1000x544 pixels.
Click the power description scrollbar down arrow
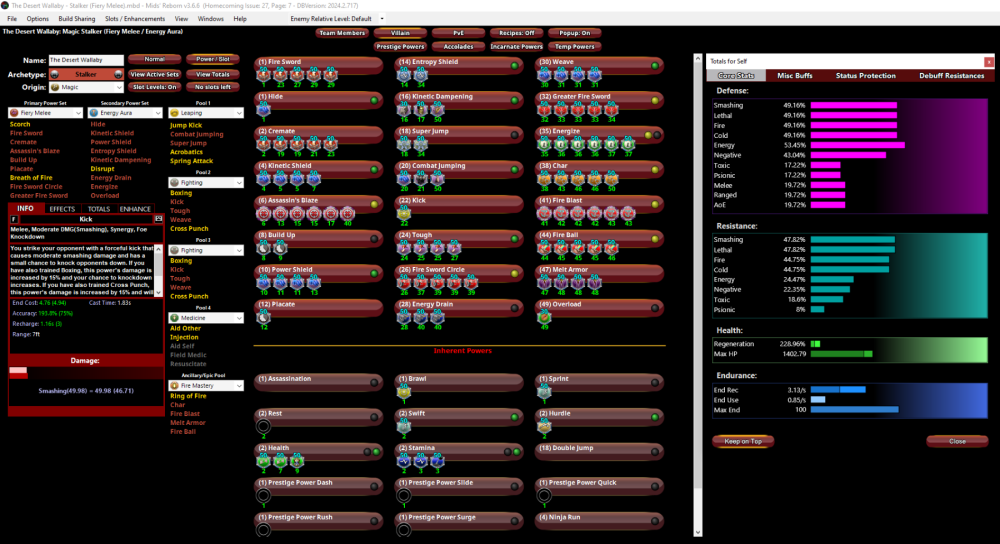(x=158, y=293)
